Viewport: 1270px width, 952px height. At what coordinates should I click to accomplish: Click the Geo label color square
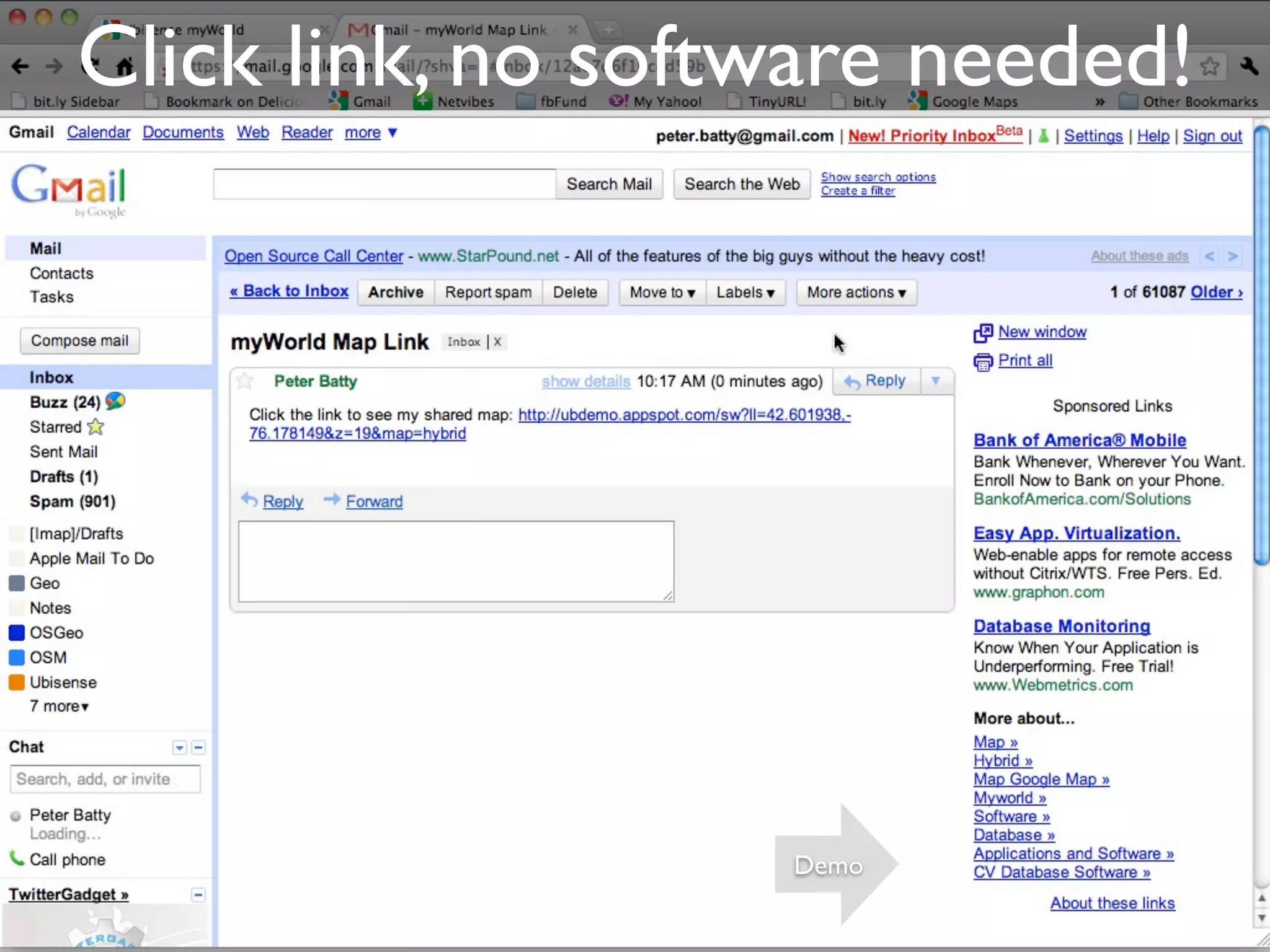[17, 583]
